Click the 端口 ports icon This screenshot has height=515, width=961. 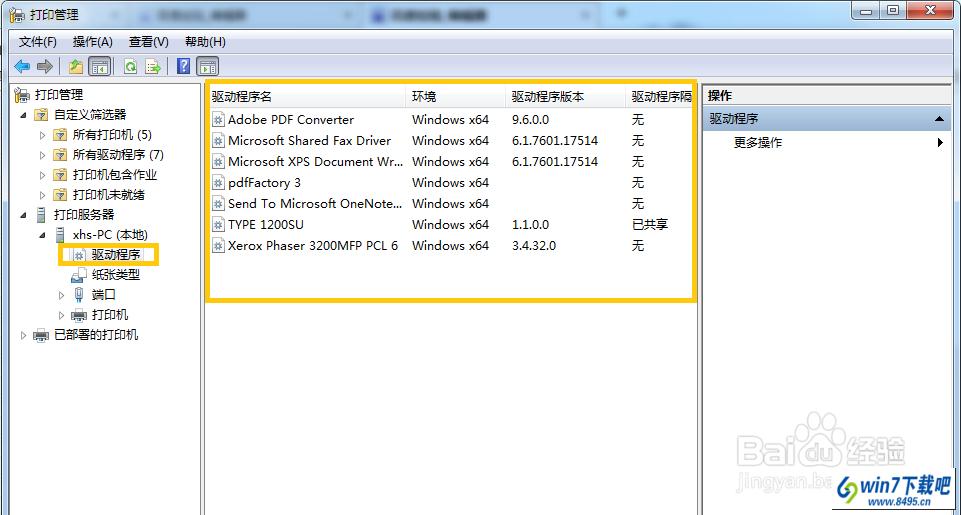tap(79, 295)
